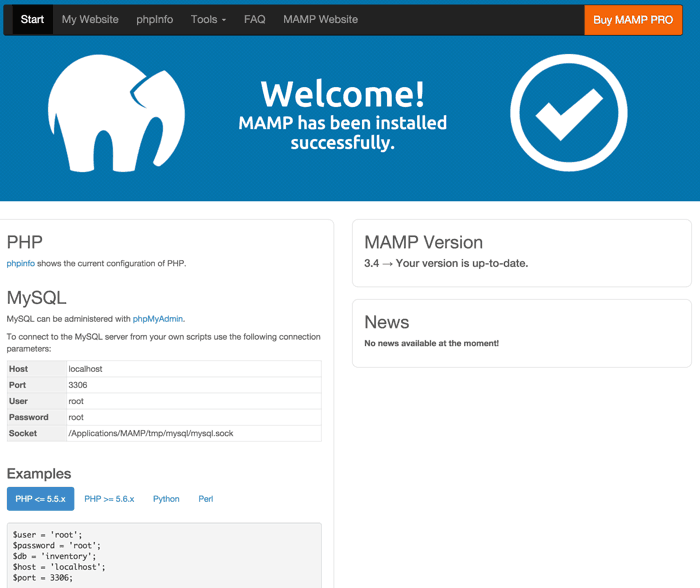Image resolution: width=700 pixels, height=588 pixels.
Task: Visit MAMP Website from navbar
Action: point(321,20)
